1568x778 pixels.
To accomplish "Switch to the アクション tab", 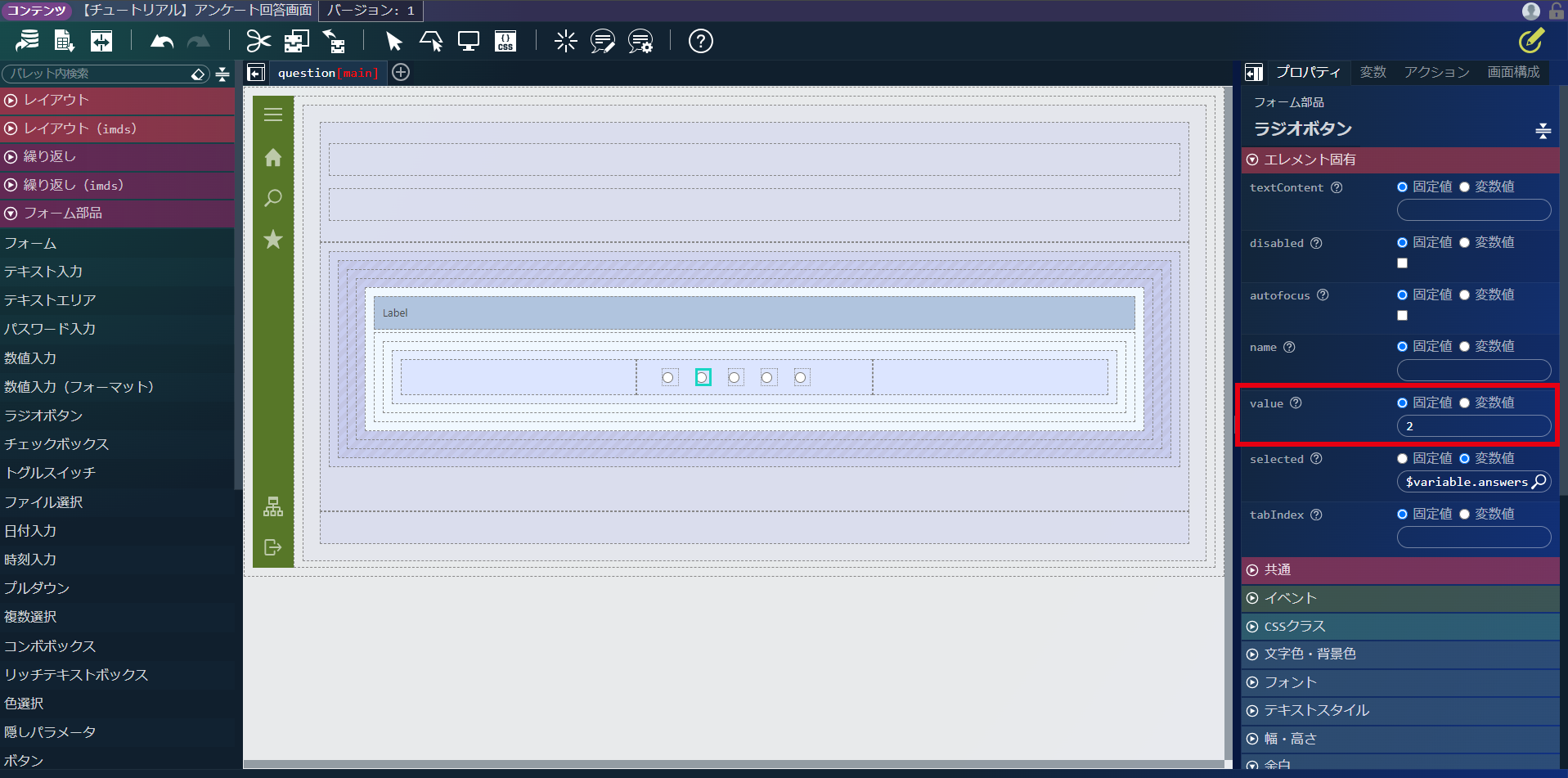I will pos(1436,73).
